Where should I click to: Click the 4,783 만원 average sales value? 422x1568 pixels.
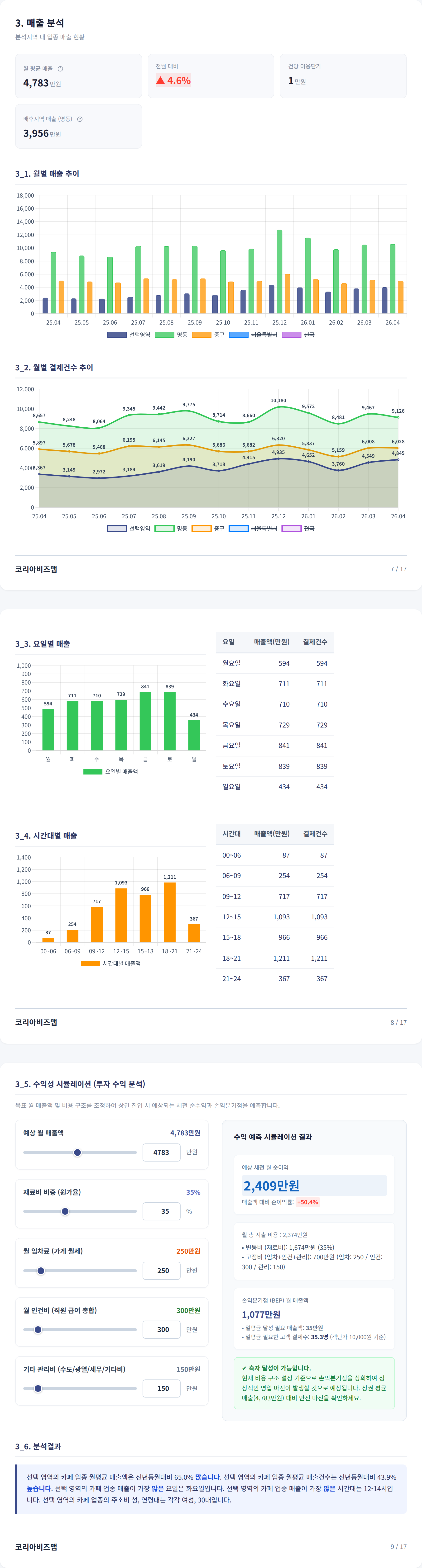tap(42, 83)
